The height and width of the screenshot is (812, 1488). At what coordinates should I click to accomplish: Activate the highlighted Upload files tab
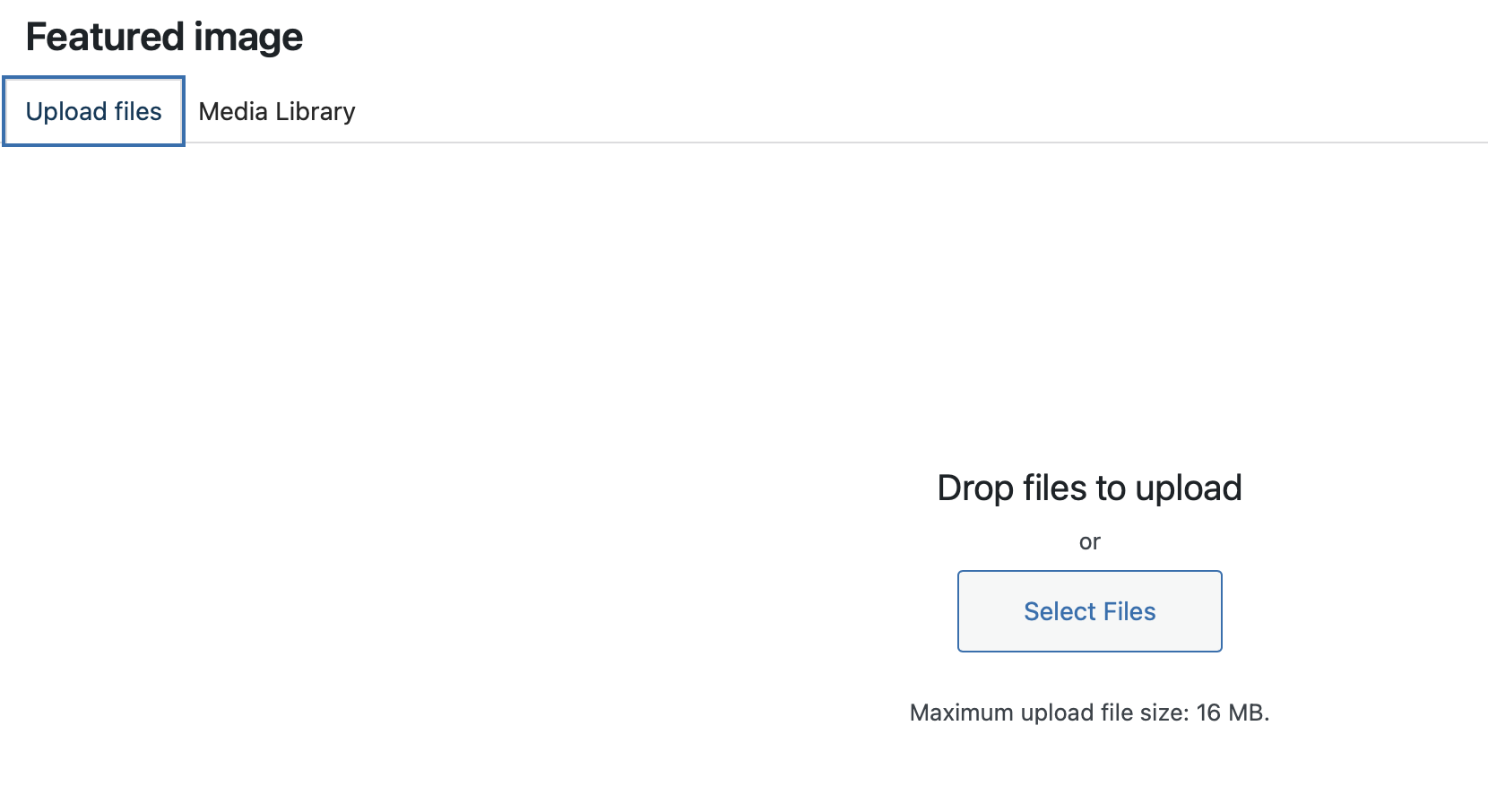[x=94, y=111]
